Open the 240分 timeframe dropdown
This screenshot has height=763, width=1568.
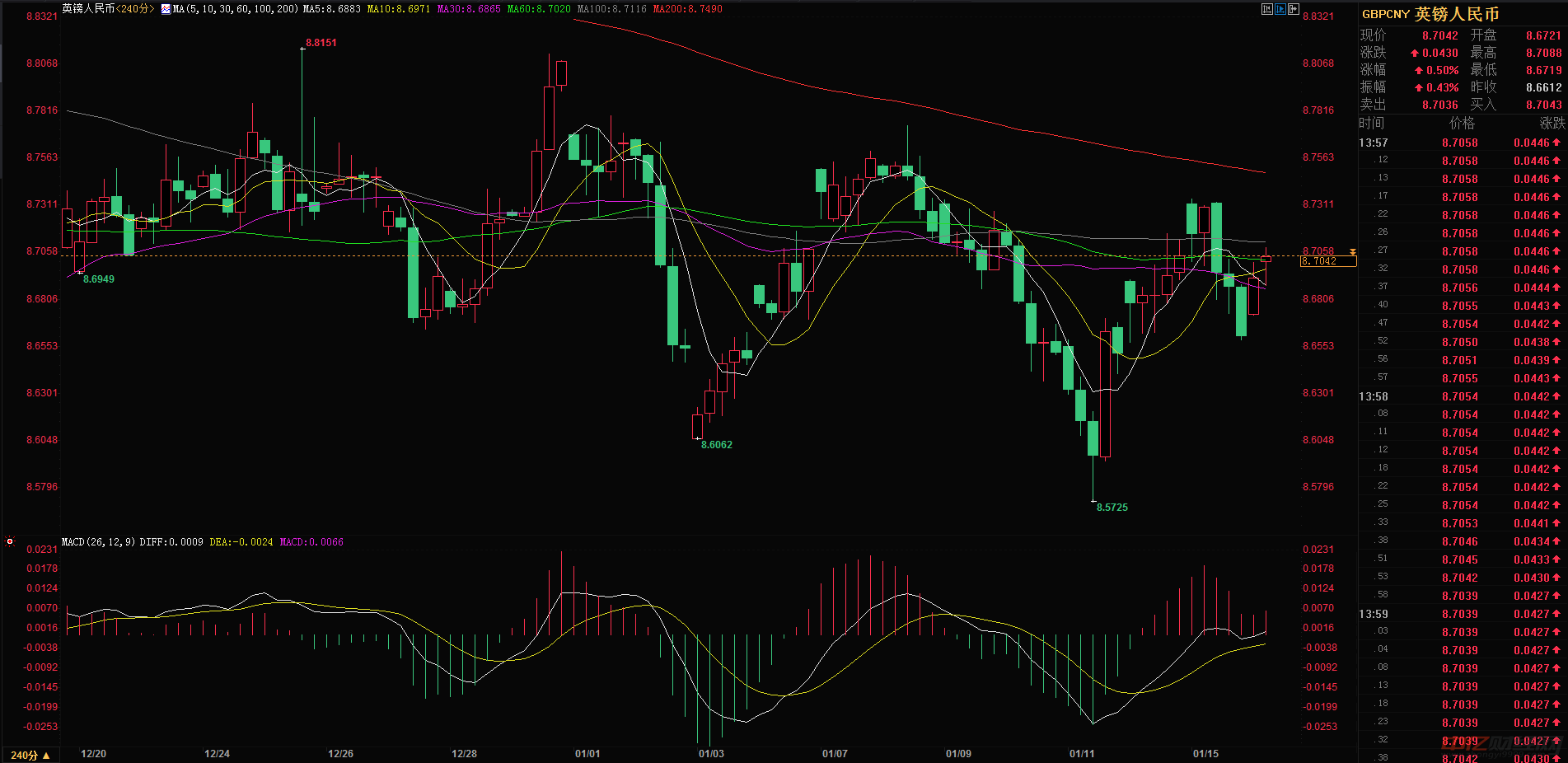tap(30, 755)
